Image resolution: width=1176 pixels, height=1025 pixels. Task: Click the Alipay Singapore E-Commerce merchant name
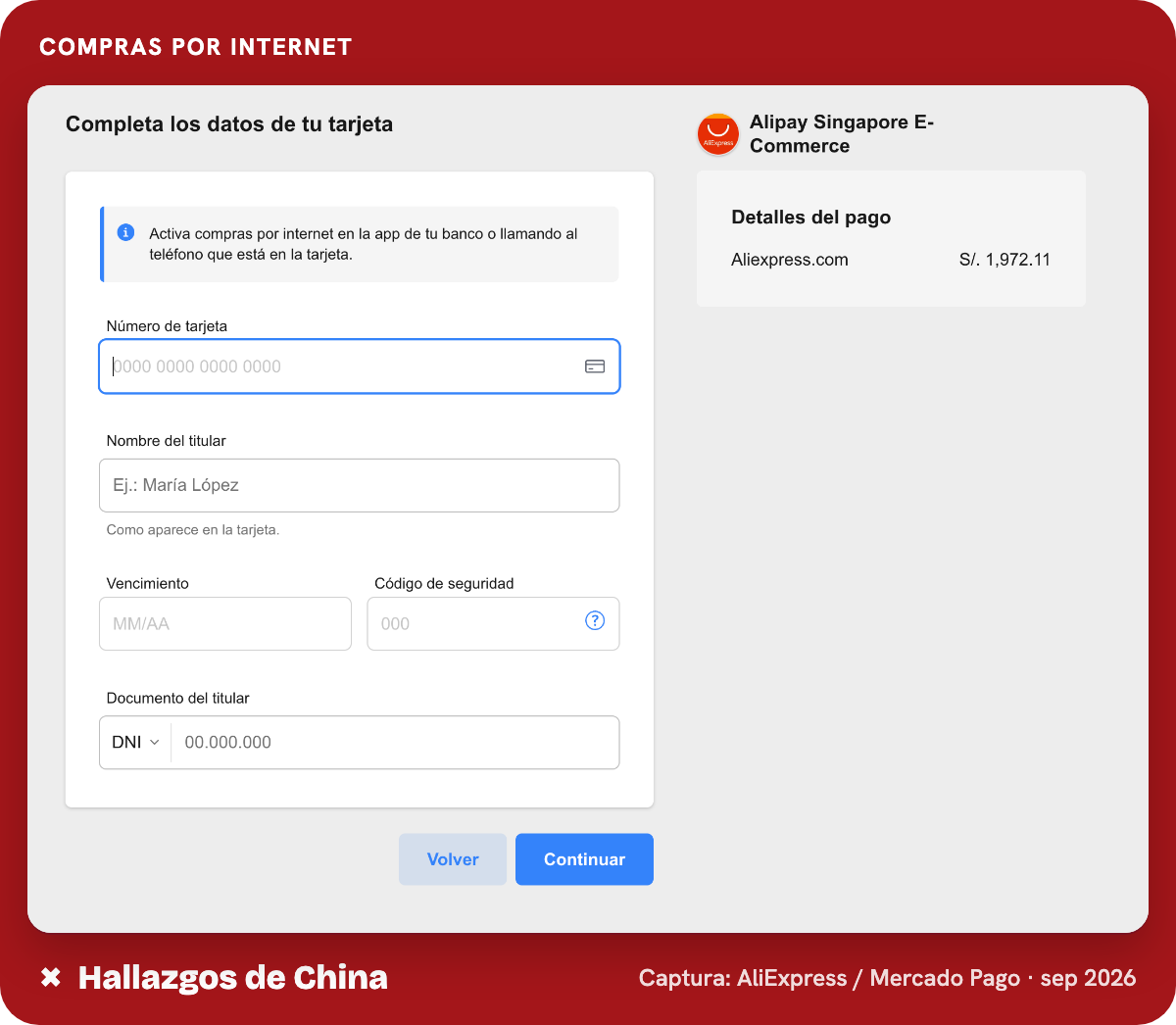coord(842,134)
